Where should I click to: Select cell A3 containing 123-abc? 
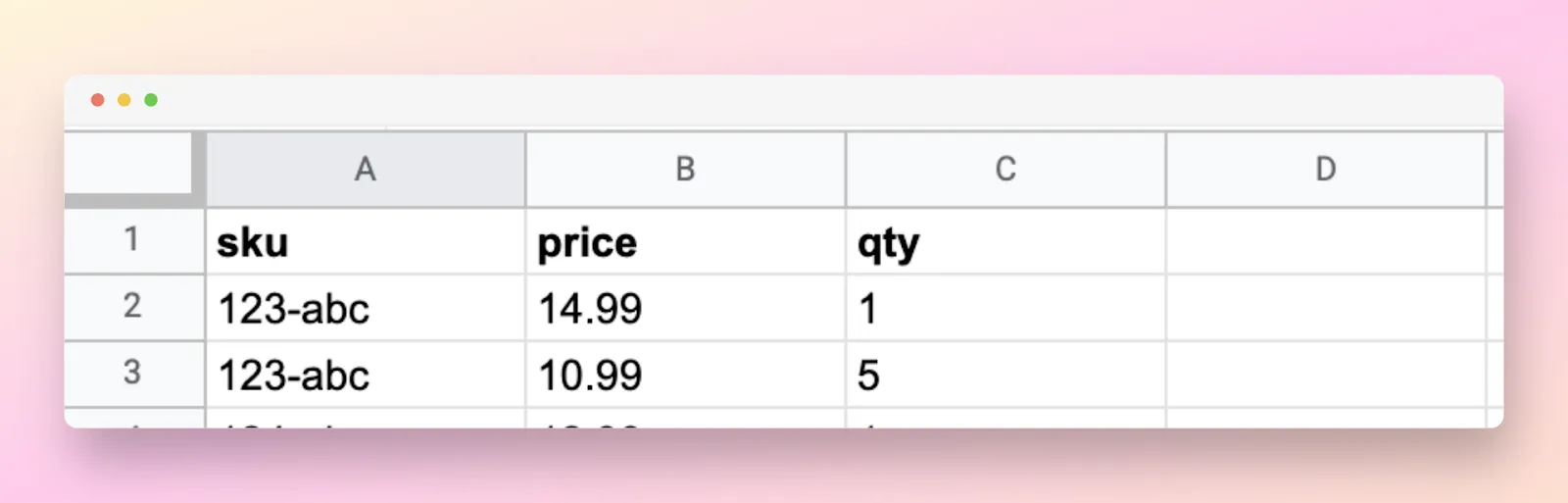pos(366,375)
